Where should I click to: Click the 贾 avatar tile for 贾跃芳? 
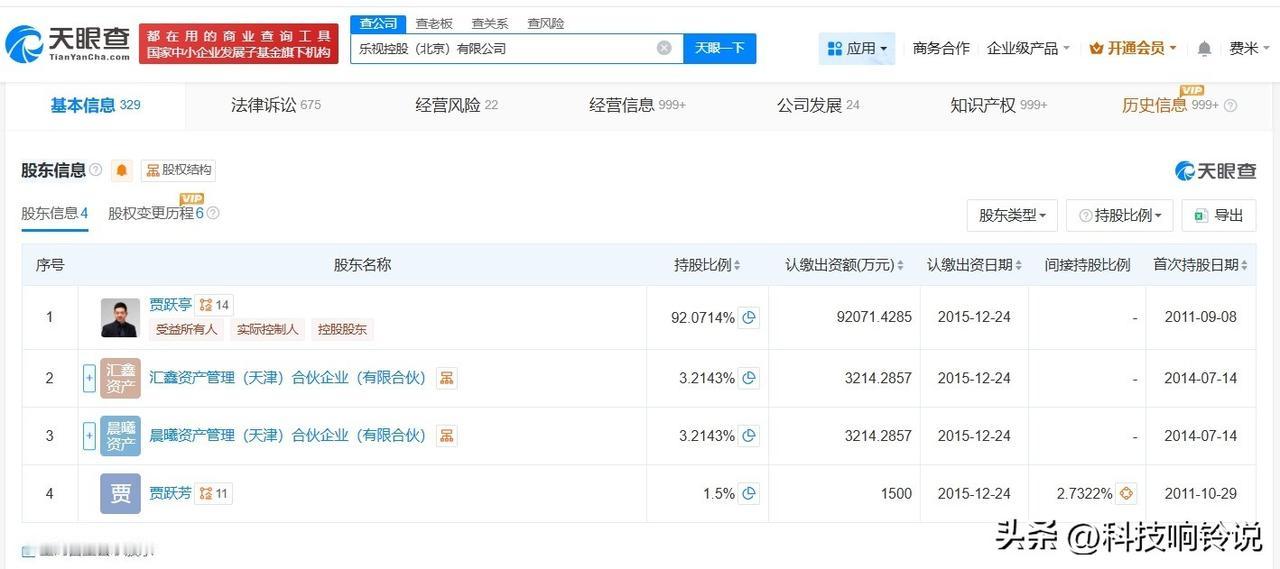(120, 493)
